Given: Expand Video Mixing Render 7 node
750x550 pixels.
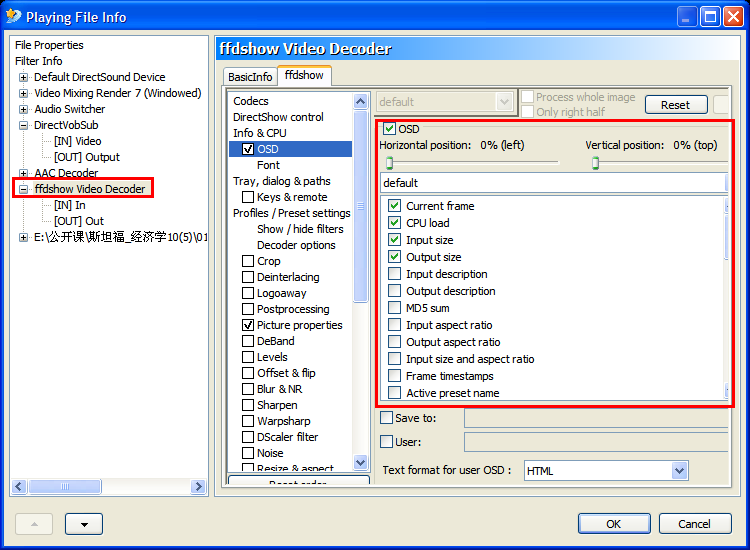Looking at the screenshot, I should coord(23,93).
